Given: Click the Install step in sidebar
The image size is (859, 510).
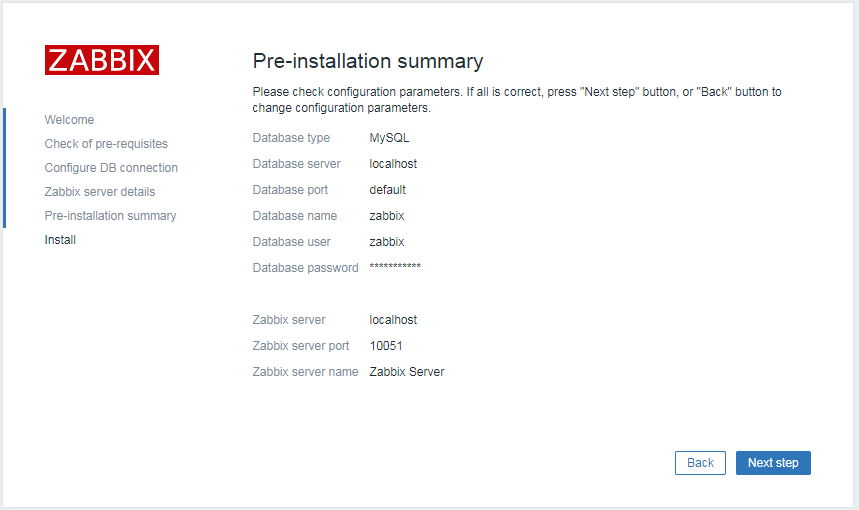Looking at the screenshot, I should coord(60,240).
